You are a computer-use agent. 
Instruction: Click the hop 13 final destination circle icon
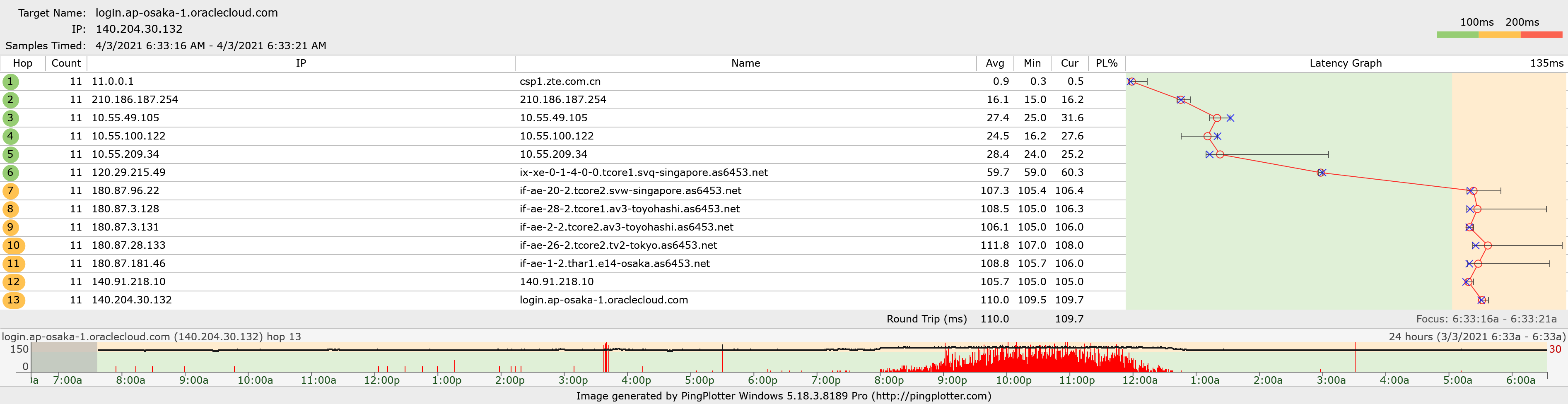tap(13, 300)
